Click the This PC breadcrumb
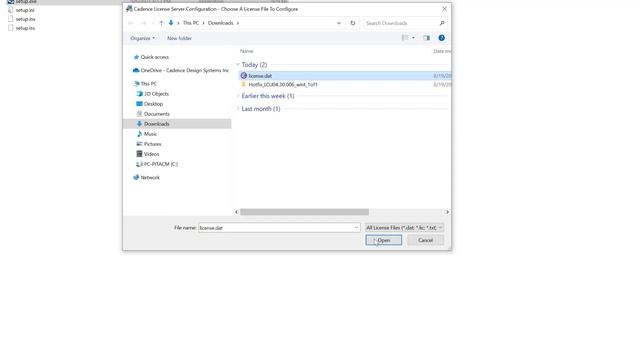 [191, 23]
